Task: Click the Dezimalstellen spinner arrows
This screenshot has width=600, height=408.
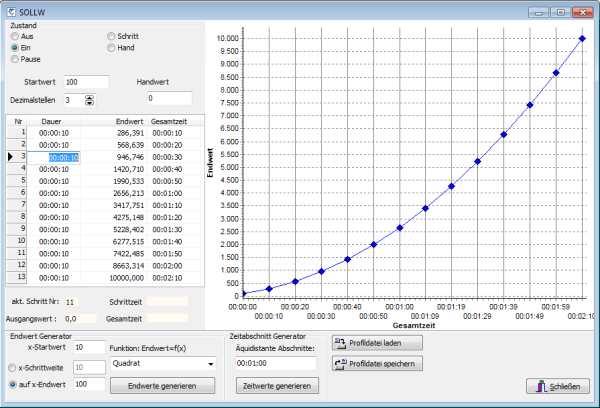Action: (x=90, y=100)
